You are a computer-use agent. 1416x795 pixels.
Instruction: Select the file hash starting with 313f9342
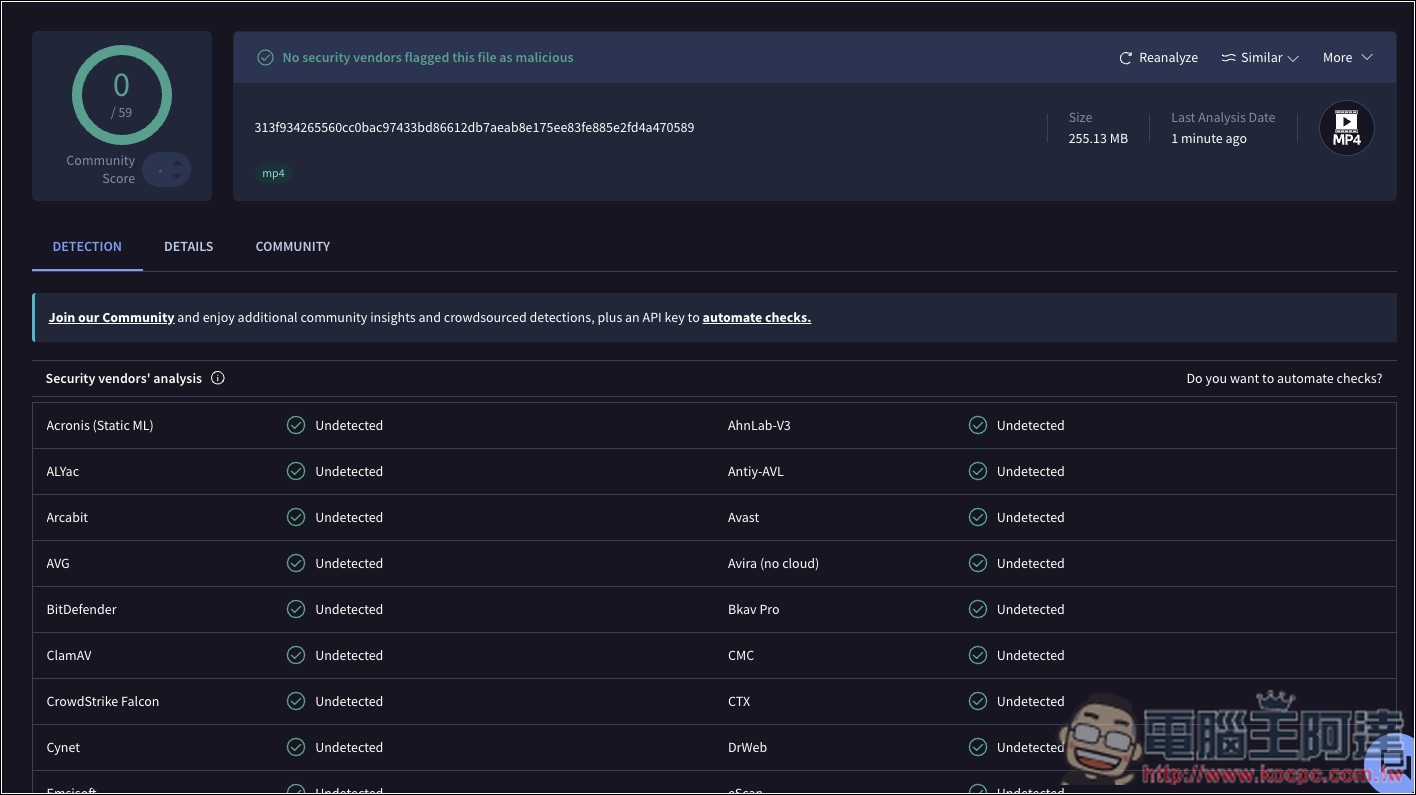point(474,128)
